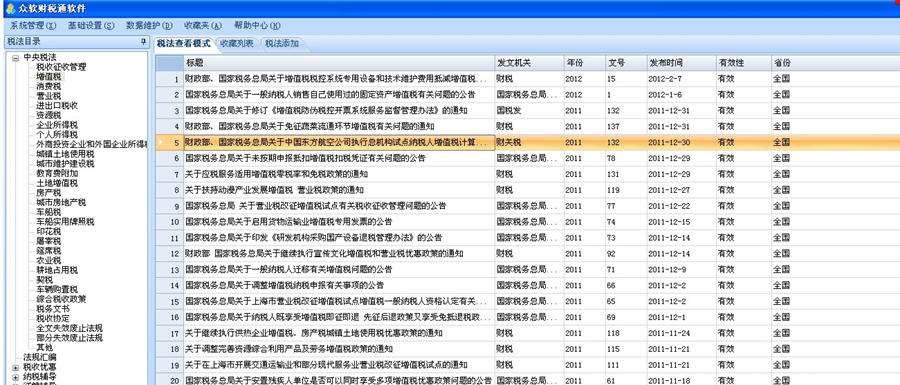Select 契税 in the directory tree
The height and width of the screenshot is (385, 900).
[x=45, y=279]
